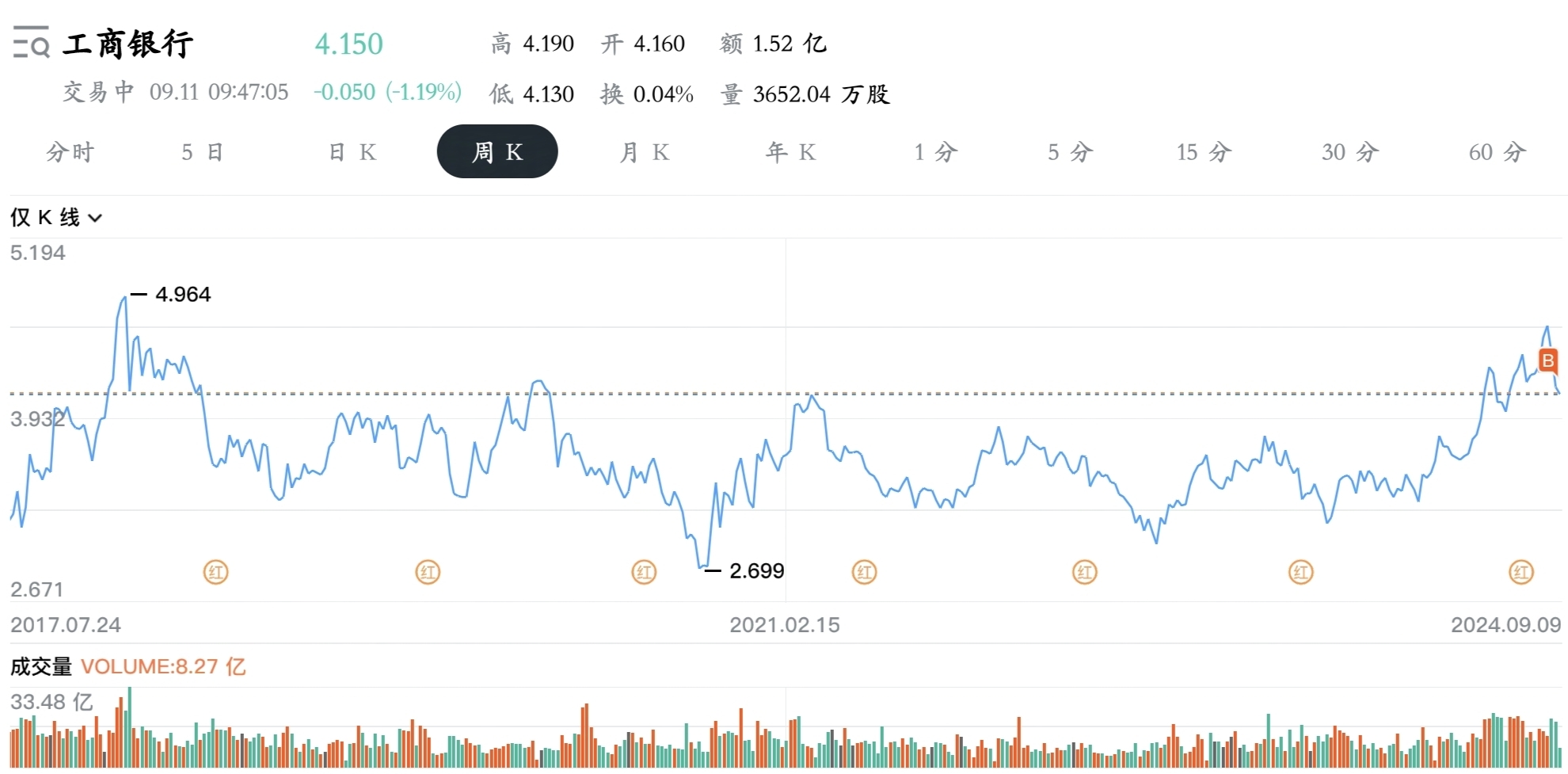Click the stock search list icon
The image size is (1568, 774).
(x=31, y=43)
